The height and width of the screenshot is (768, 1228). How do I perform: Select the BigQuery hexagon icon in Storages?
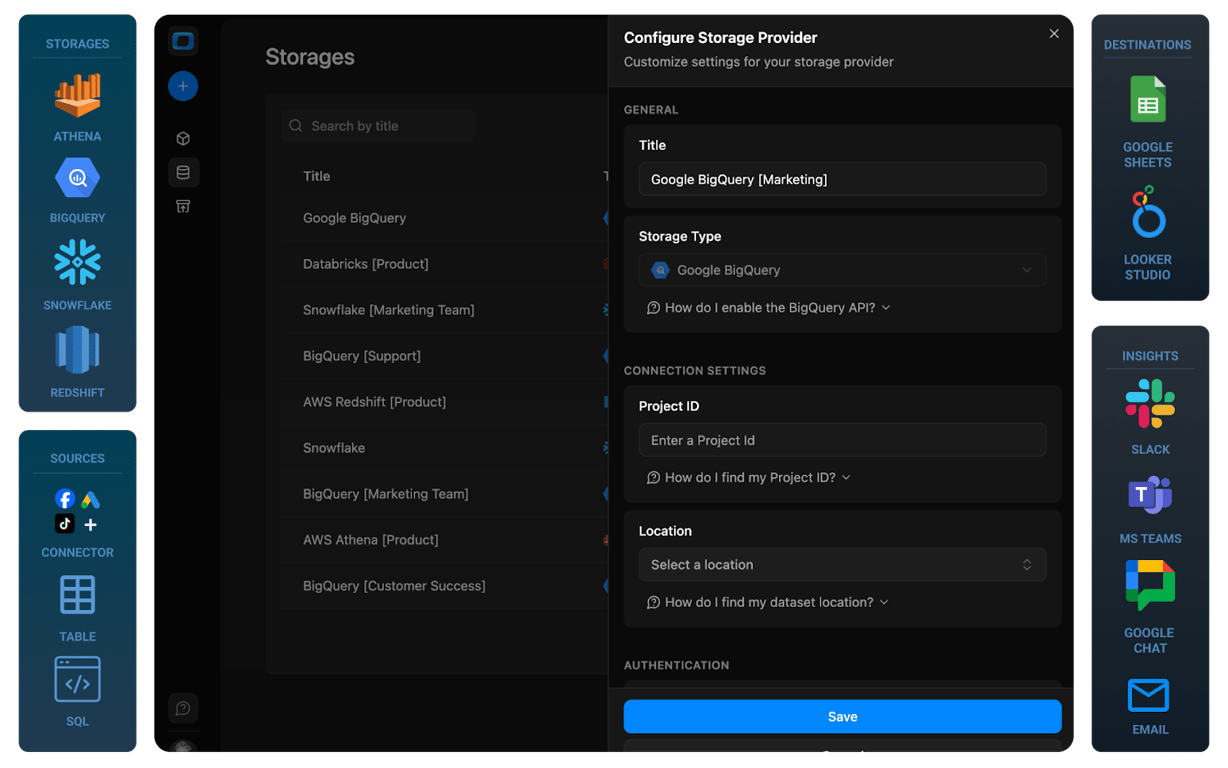tap(77, 179)
